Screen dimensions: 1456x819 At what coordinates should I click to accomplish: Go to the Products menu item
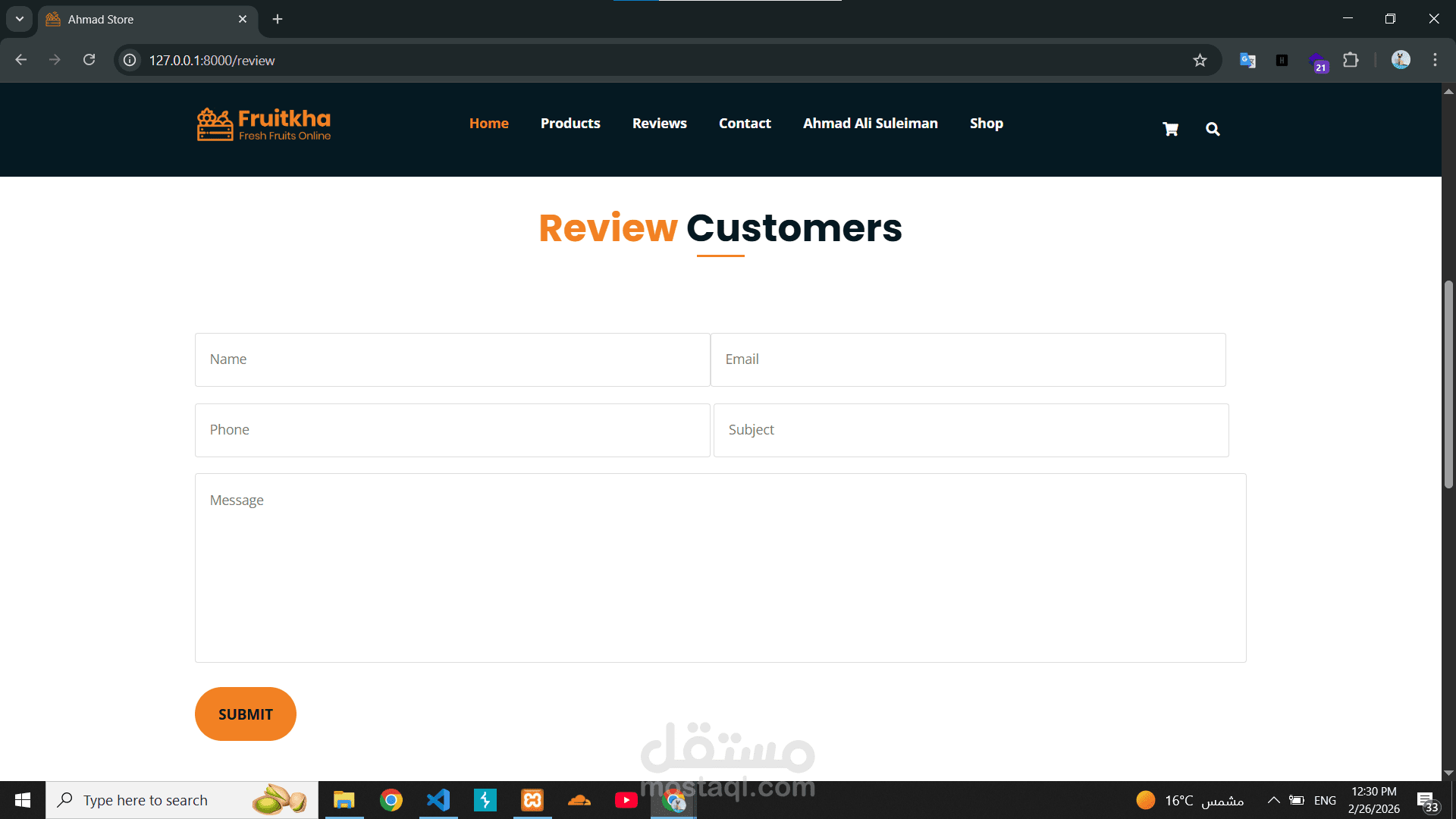570,123
